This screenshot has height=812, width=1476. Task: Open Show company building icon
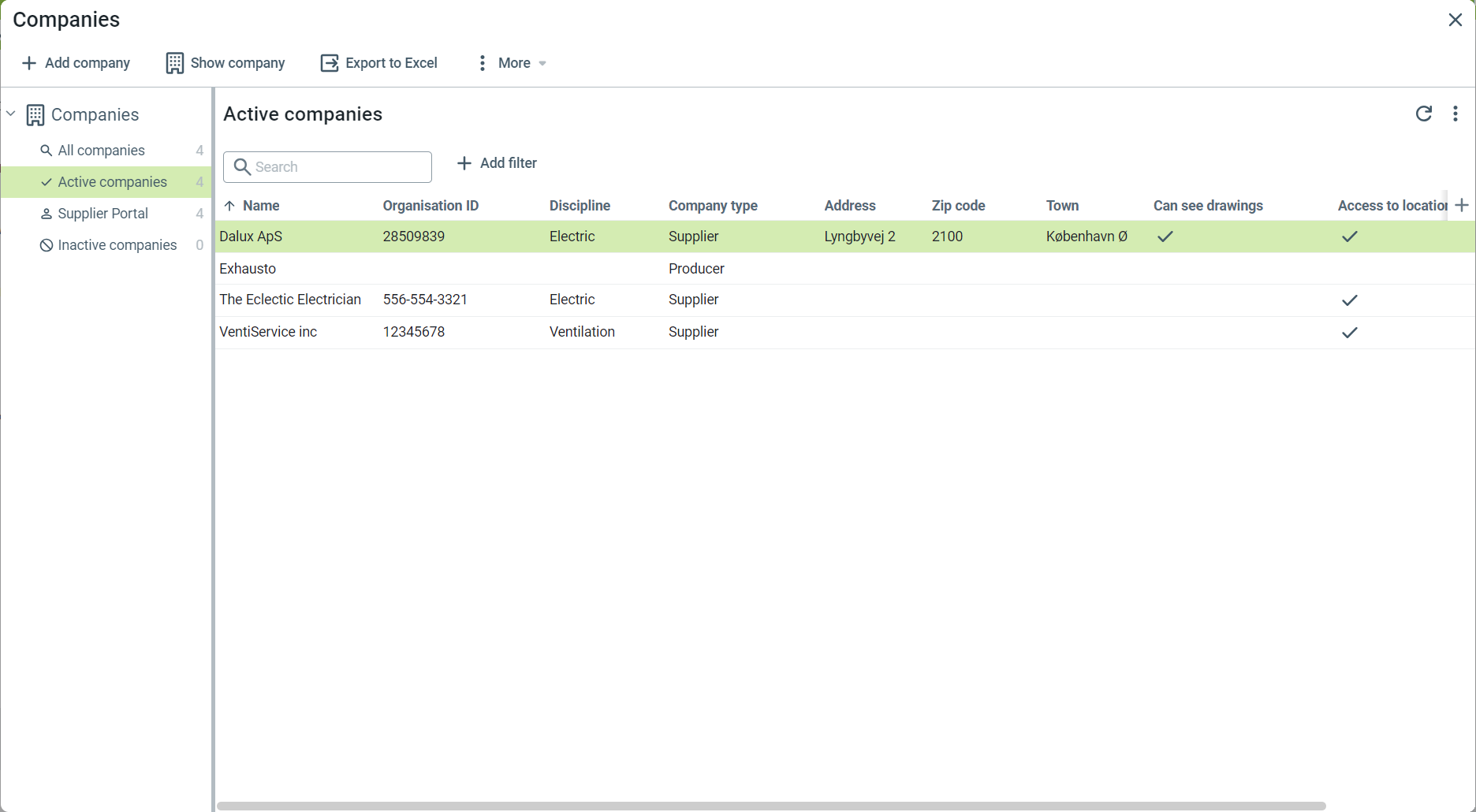tap(174, 63)
